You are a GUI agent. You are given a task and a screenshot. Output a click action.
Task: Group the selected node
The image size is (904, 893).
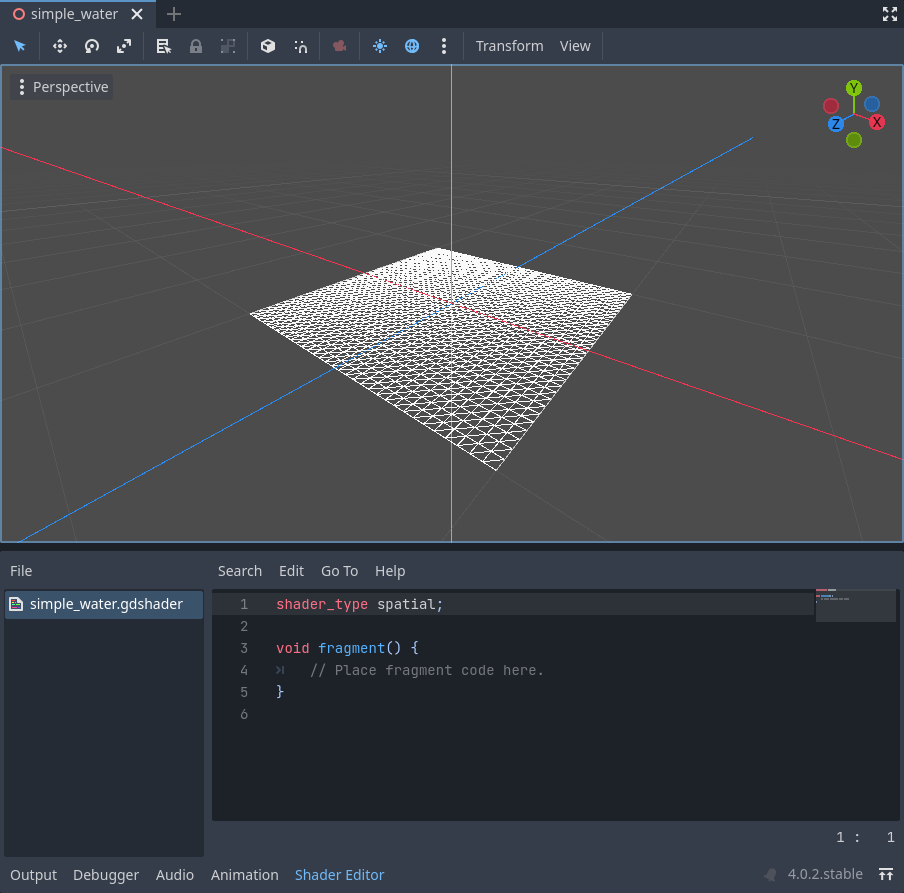coord(228,46)
